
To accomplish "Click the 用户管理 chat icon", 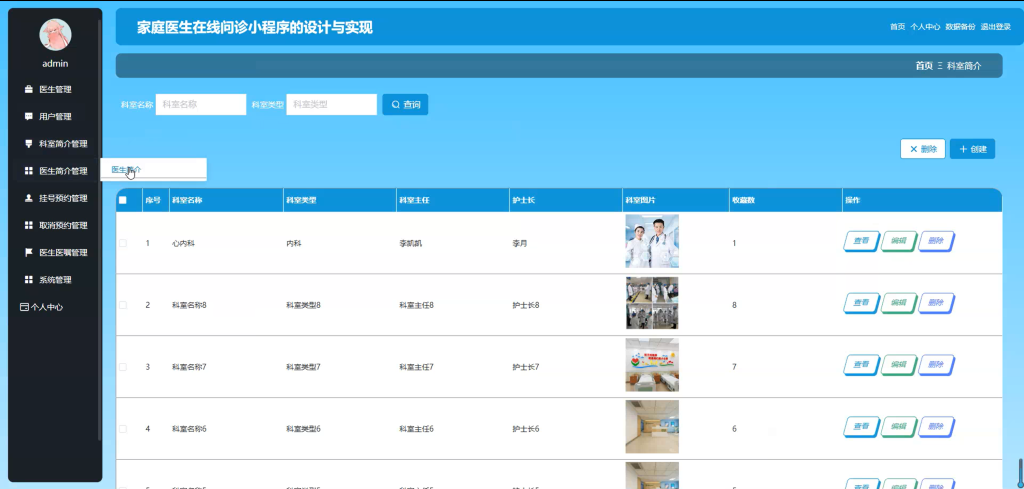I will tap(28, 116).
